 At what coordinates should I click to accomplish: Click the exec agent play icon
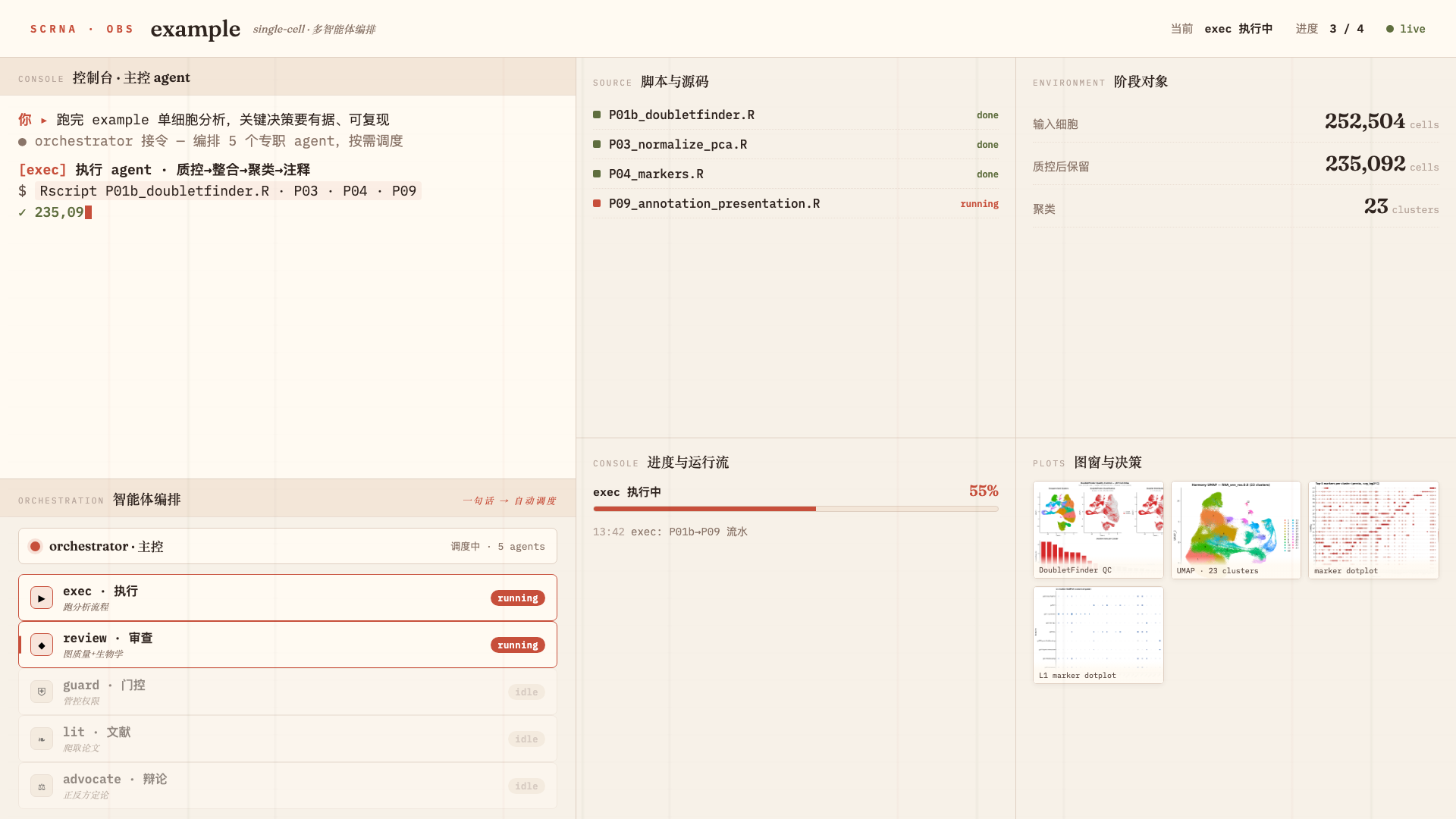pos(42,598)
